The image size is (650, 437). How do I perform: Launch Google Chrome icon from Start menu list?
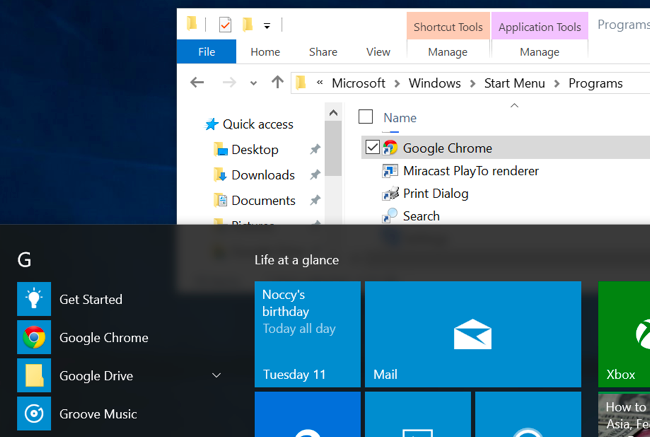pyautogui.click(x=34, y=337)
